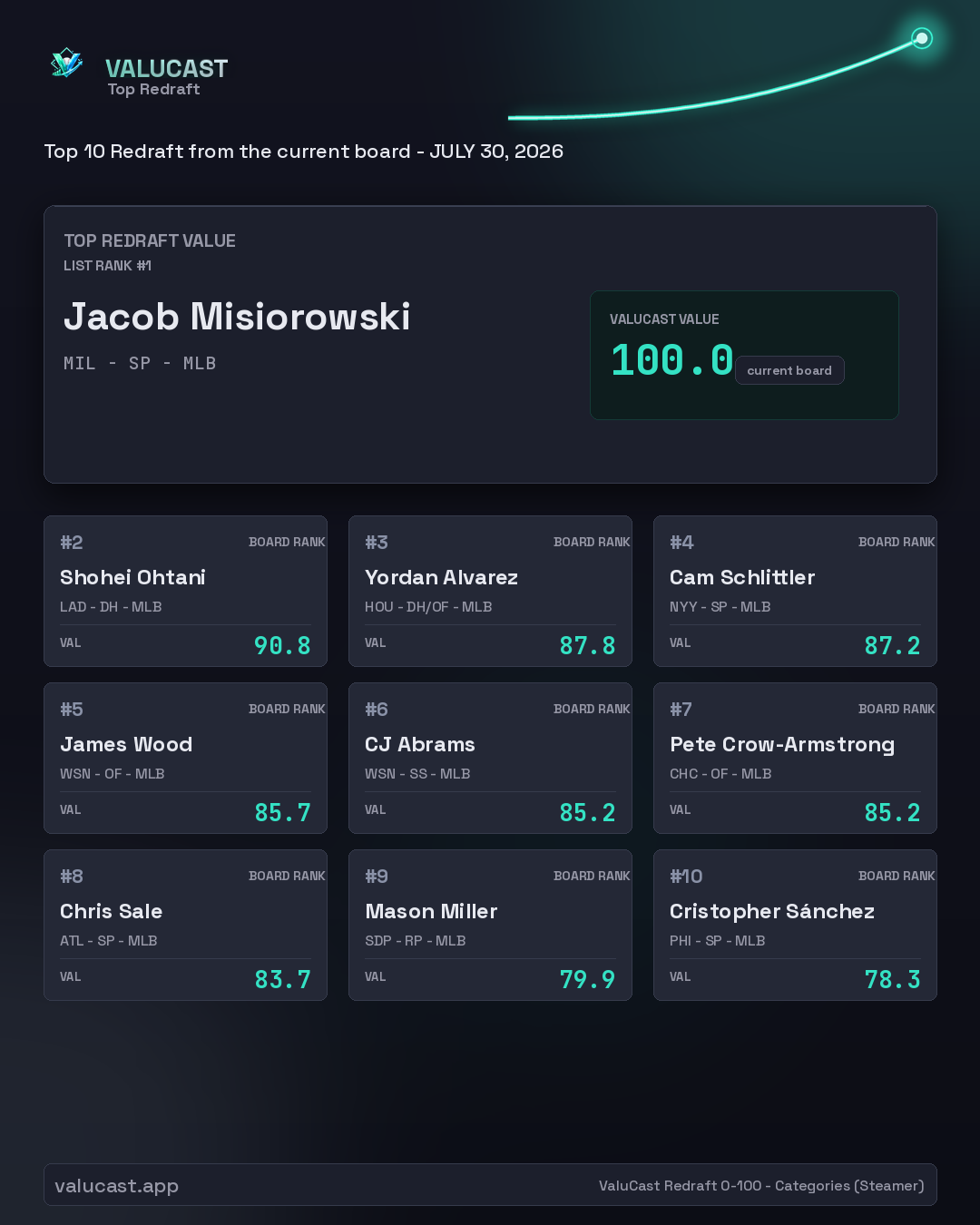Open the Cristopher Sánchez card
This screenshot has height=1225, width=980.
pyautogui.click(x=795, y=926)
